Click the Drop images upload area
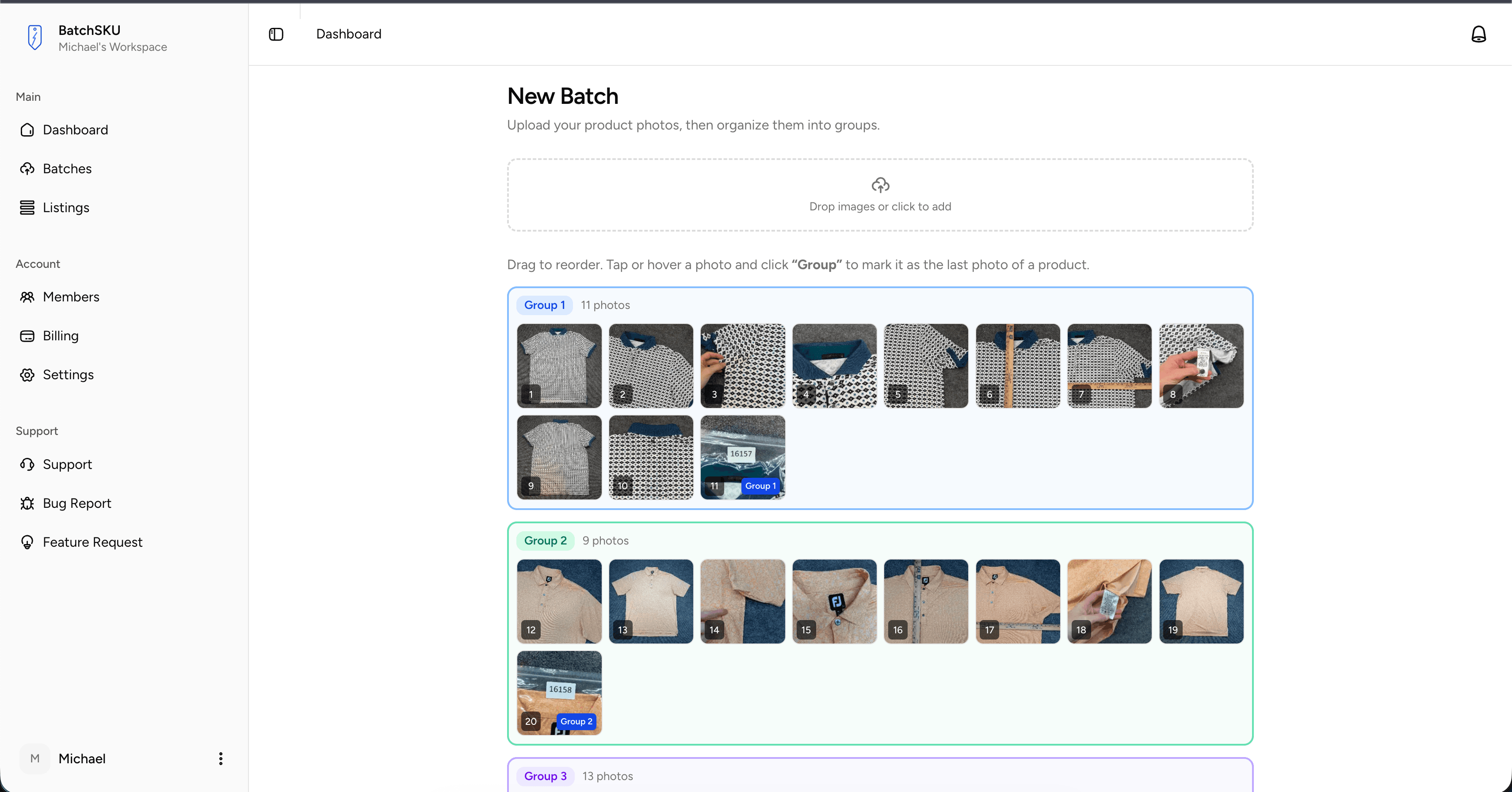1512x792 pixels. click(x=879, y=194)
